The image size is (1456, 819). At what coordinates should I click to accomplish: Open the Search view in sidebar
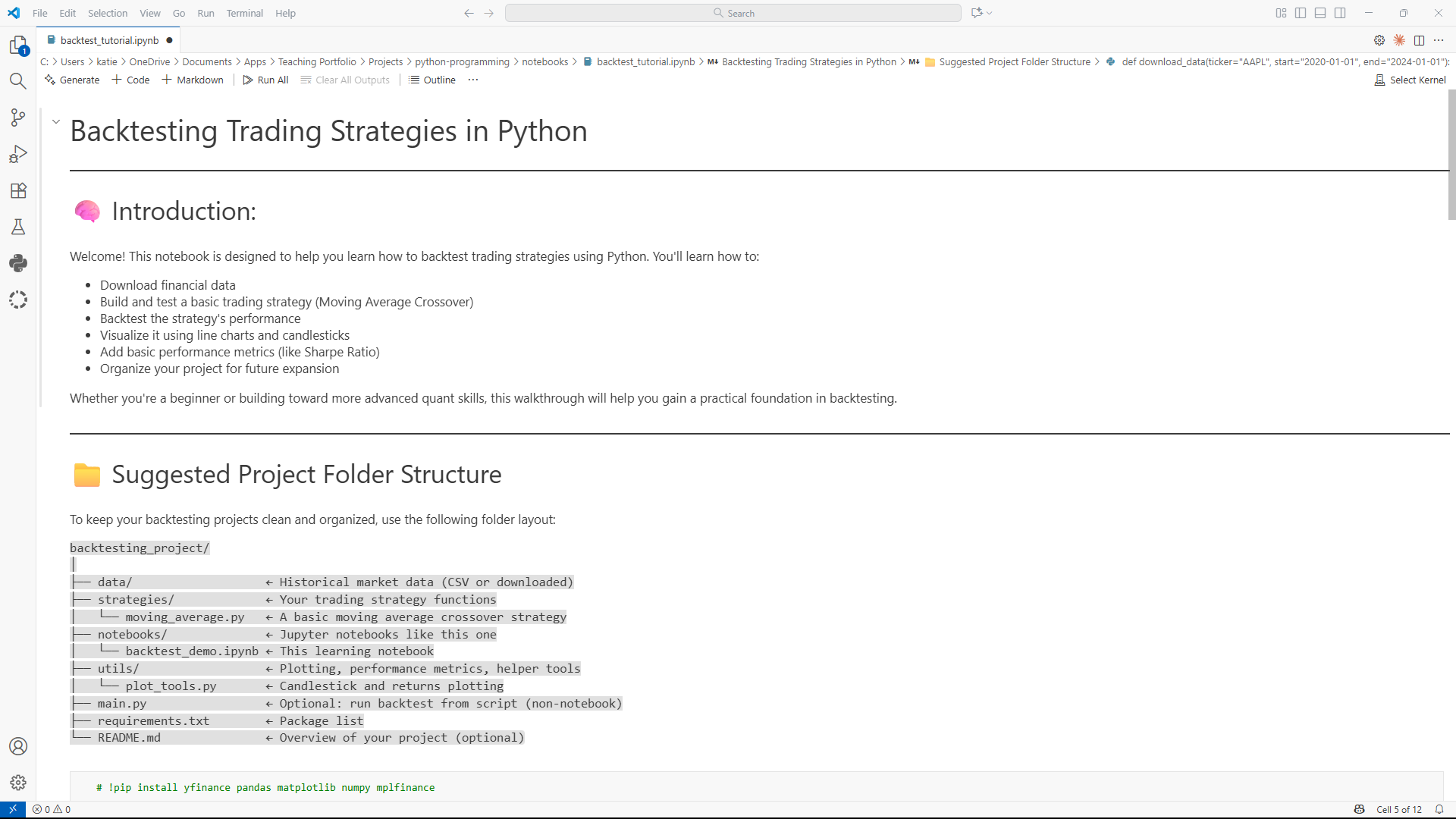pos(18,81)
